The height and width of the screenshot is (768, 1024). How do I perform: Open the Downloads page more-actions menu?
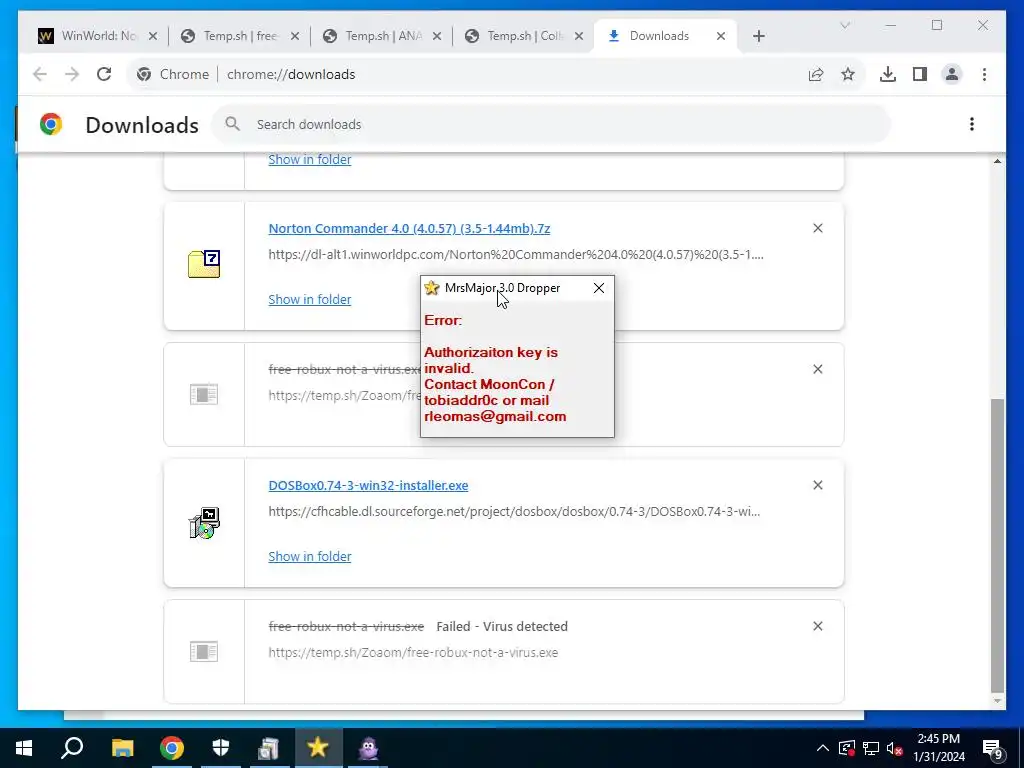click(972, 124)
